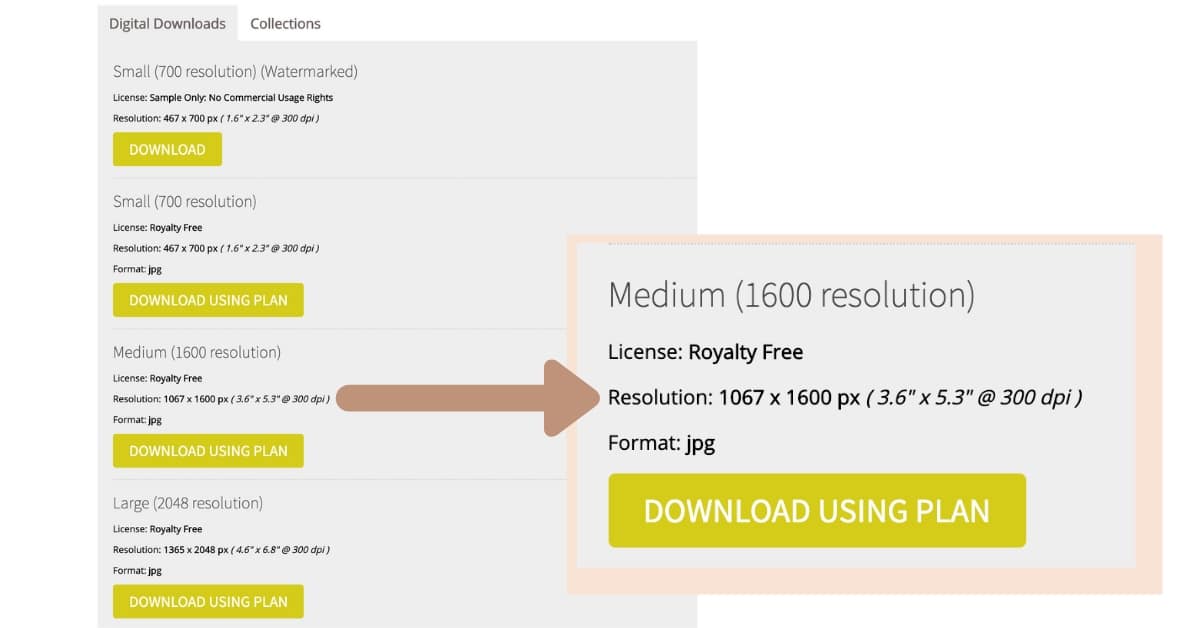Click the enlarged Medium (1600 resolution) heading
1200x628 pixels.
791,295
